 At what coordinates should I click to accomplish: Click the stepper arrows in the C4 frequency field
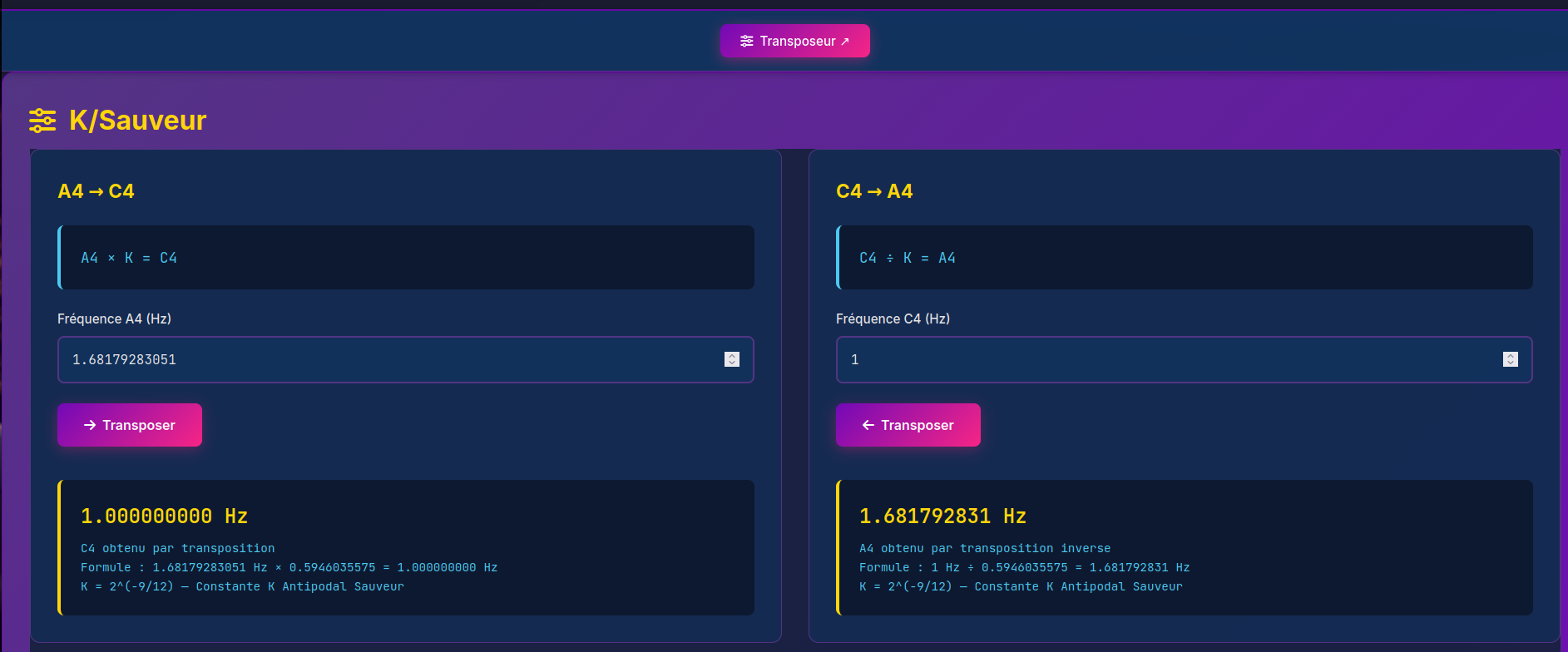[x=1511, y=359]
